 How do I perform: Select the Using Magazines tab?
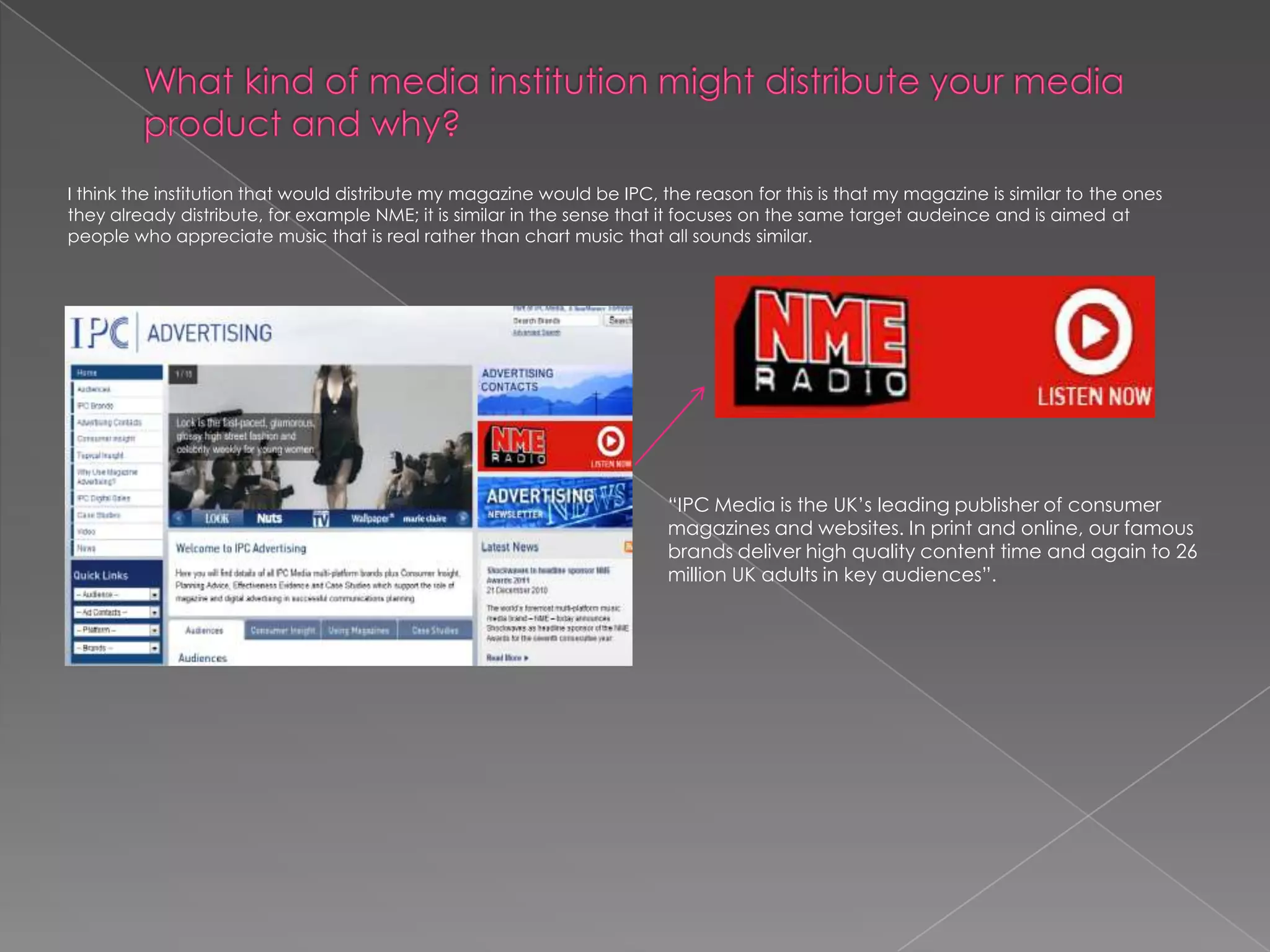(358, 630)
